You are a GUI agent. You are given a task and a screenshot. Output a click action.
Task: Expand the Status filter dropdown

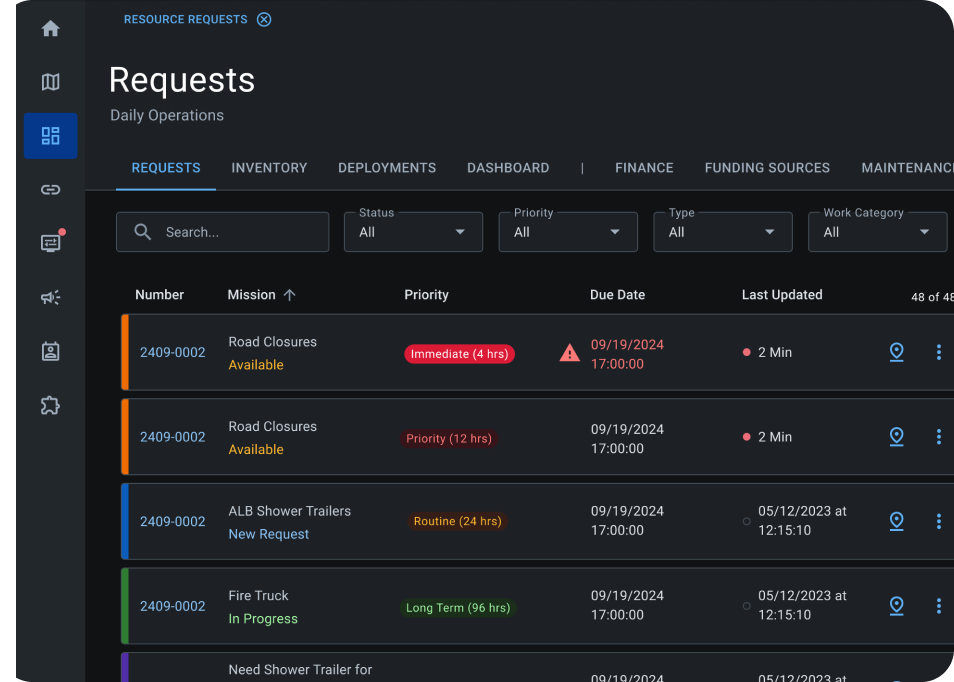413,232
